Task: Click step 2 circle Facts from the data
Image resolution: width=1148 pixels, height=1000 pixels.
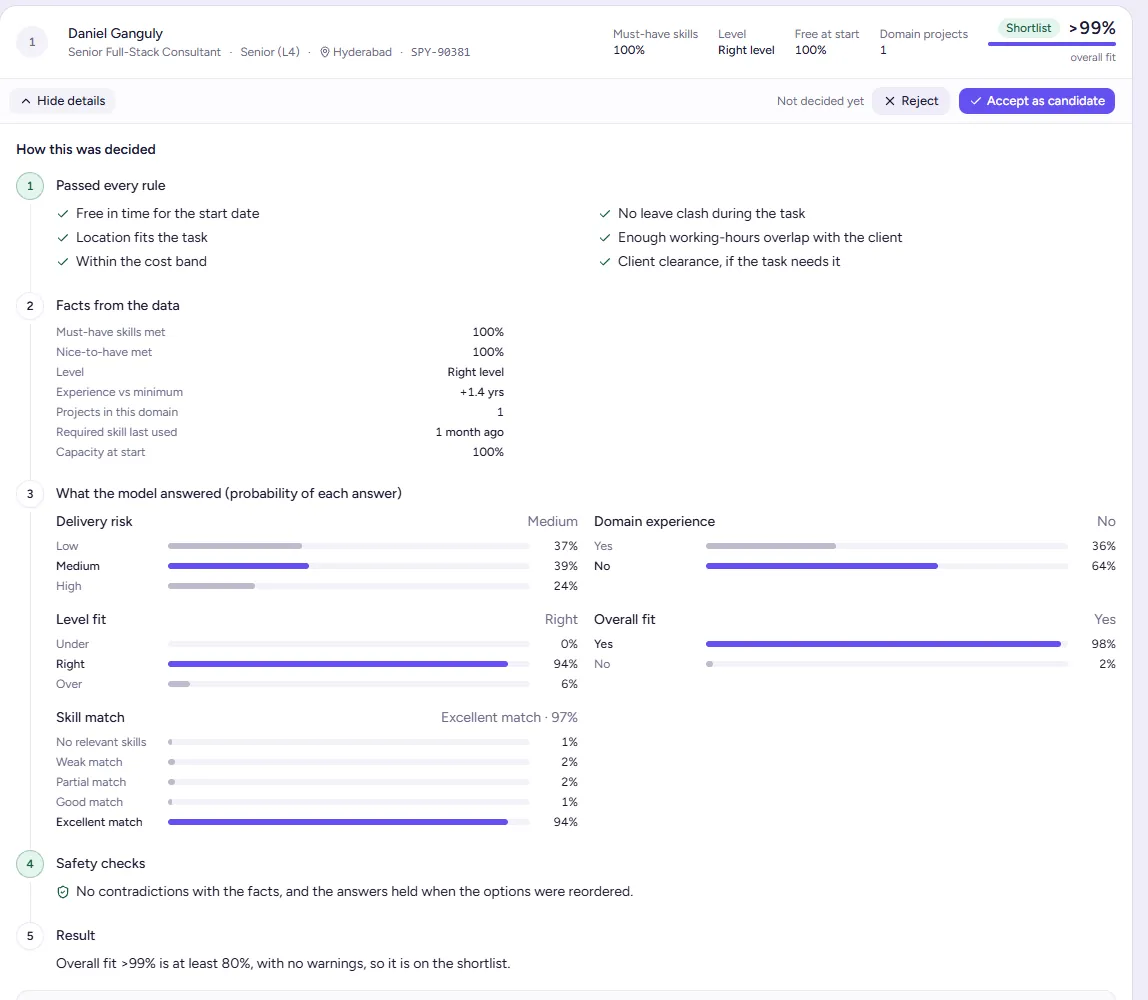Action: (30, 306)
